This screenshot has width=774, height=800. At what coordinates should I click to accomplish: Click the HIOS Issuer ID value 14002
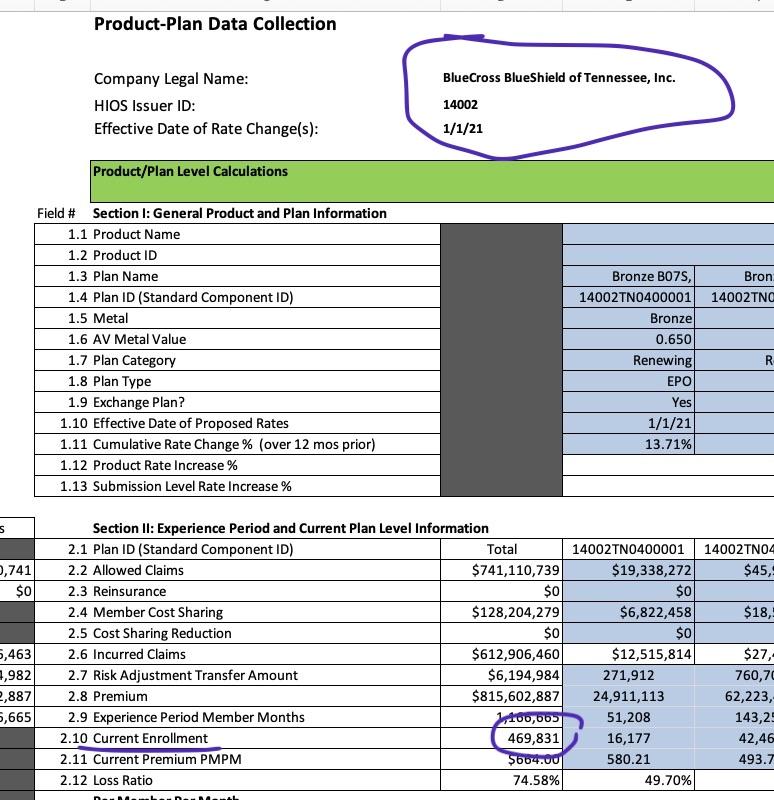pyautogui.click(x=461, y=104)
